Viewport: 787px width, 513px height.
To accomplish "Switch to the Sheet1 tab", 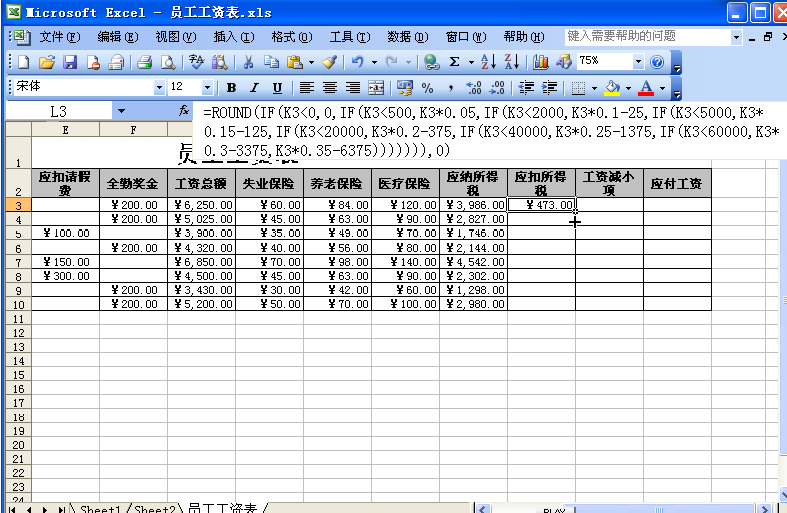I will pos(100,508).
